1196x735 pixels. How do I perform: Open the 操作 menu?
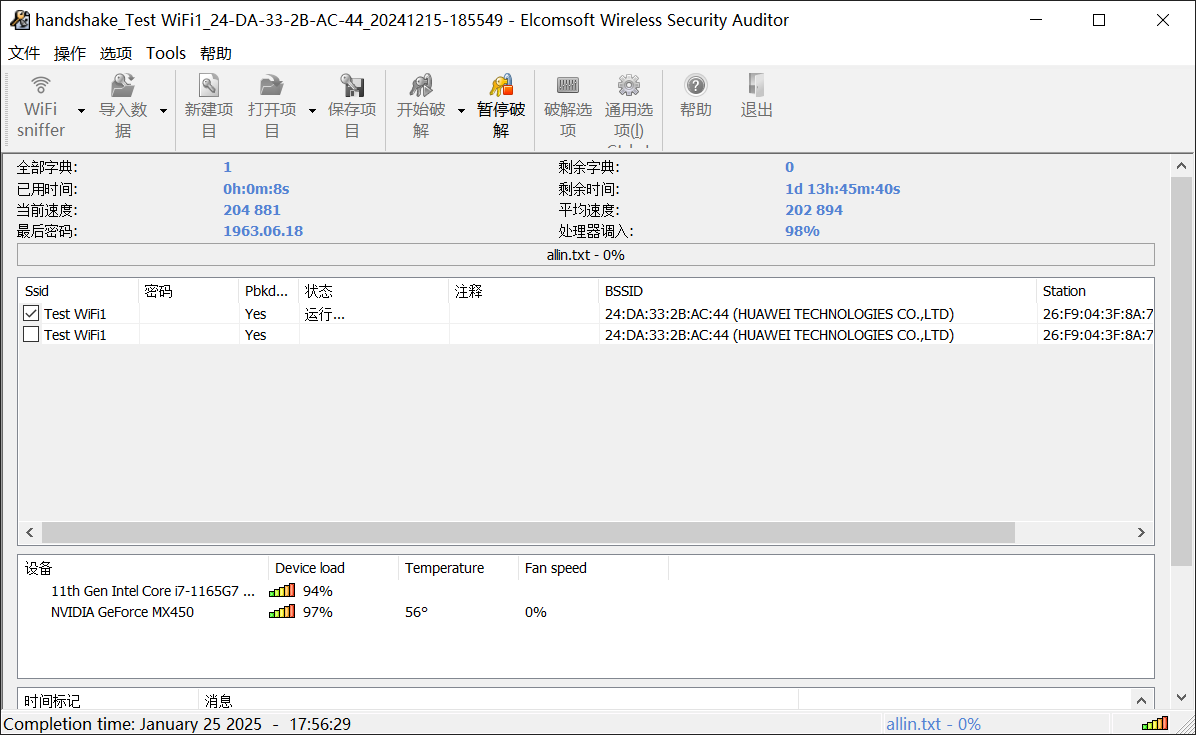click(69, 53)
